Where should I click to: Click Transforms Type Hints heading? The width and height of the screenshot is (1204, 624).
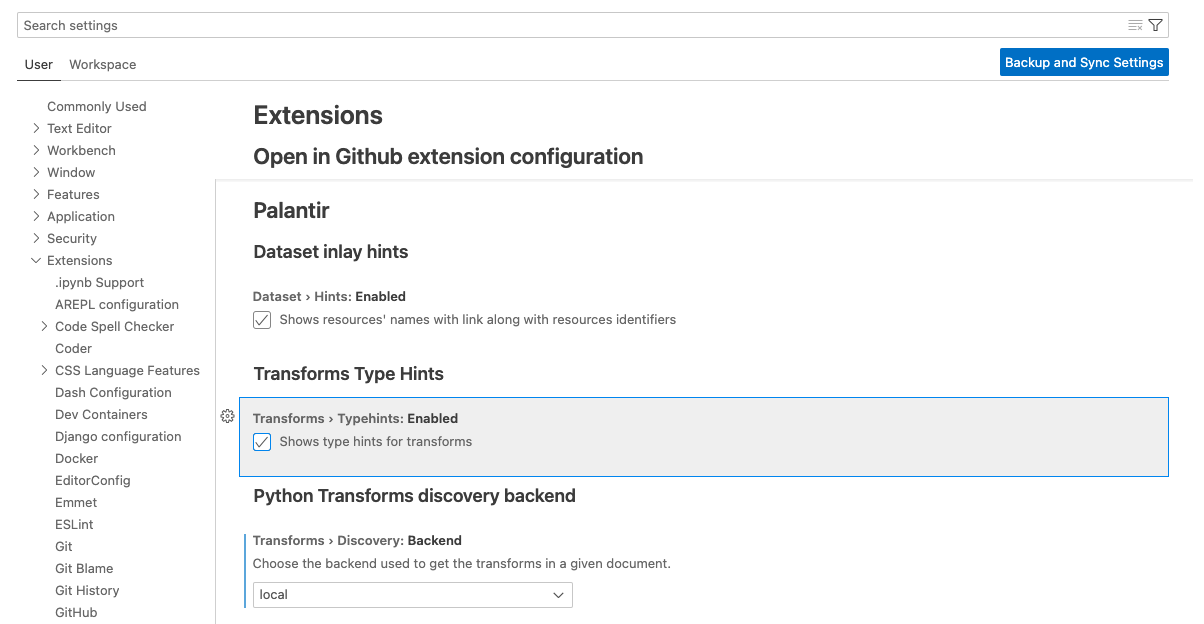[348, 374]
